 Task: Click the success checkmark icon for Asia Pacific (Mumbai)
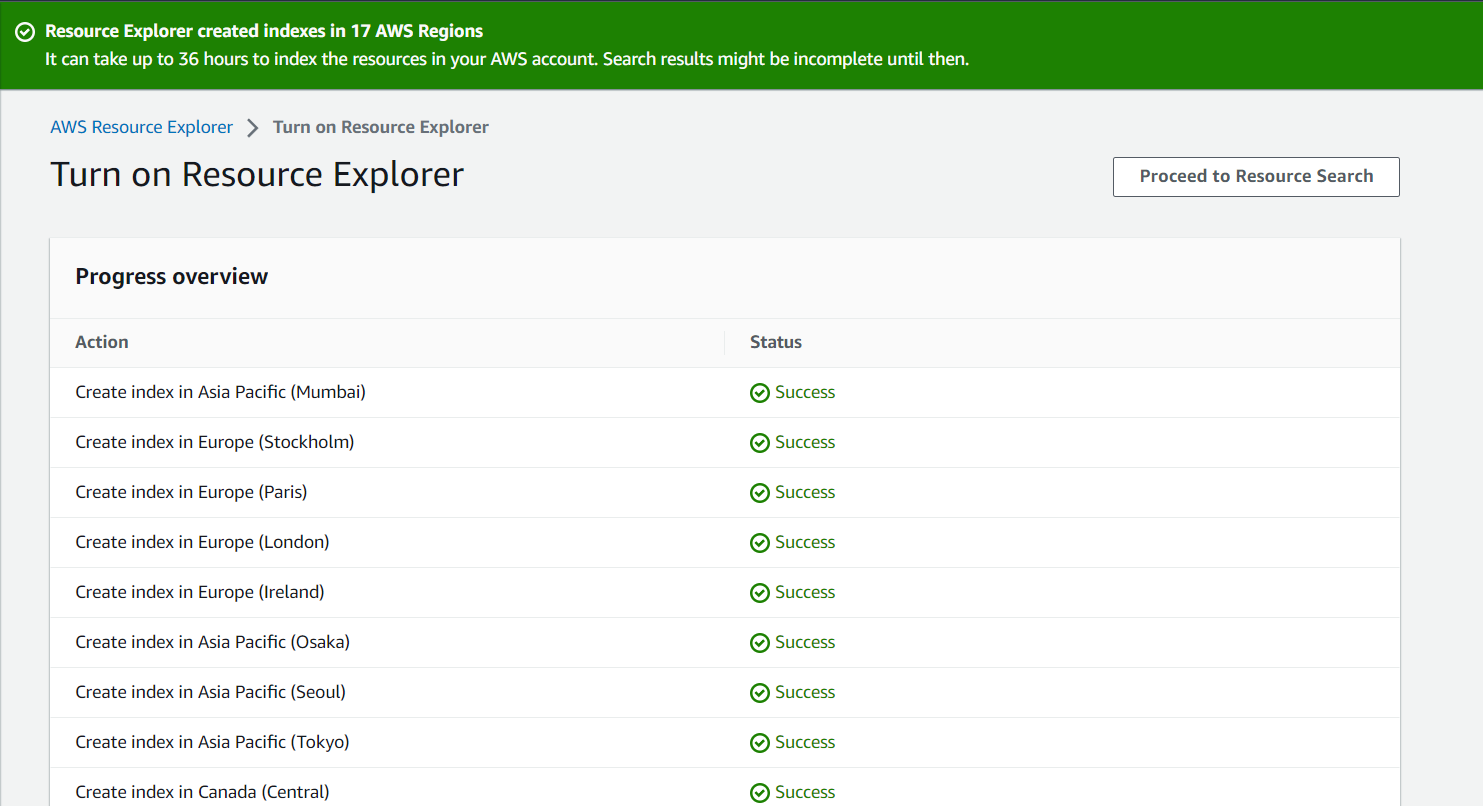click(760, 392)
